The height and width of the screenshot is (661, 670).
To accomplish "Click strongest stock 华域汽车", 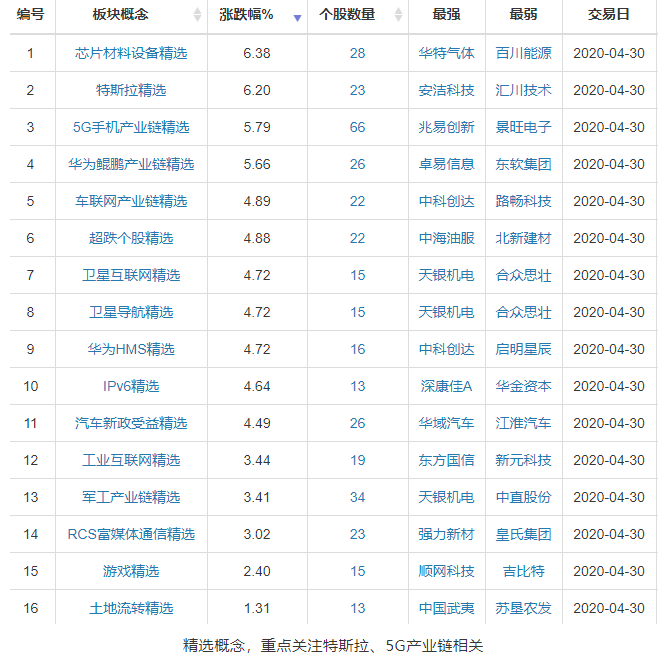I will click(447, 423).
